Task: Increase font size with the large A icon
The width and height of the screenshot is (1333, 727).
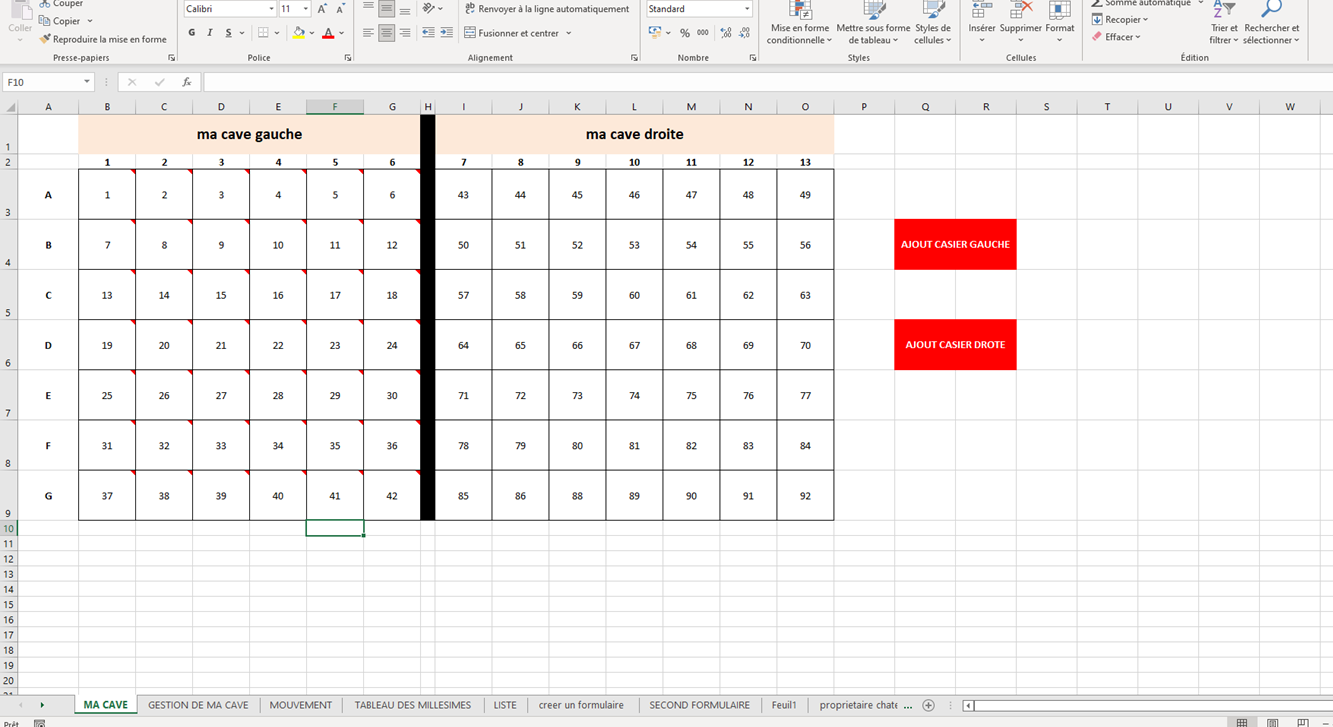Action: 322,9
